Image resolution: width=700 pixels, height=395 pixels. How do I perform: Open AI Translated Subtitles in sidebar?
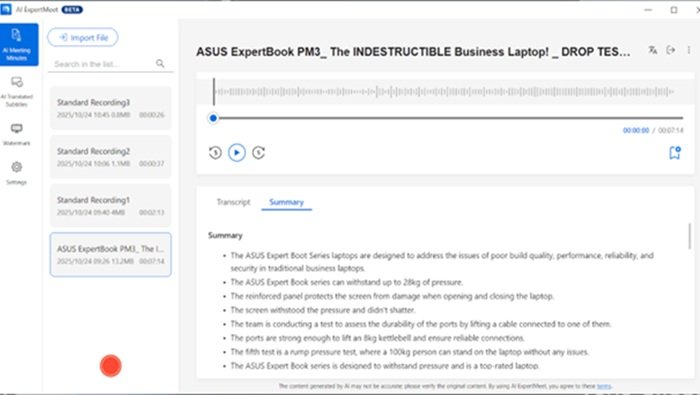[17, 91]
